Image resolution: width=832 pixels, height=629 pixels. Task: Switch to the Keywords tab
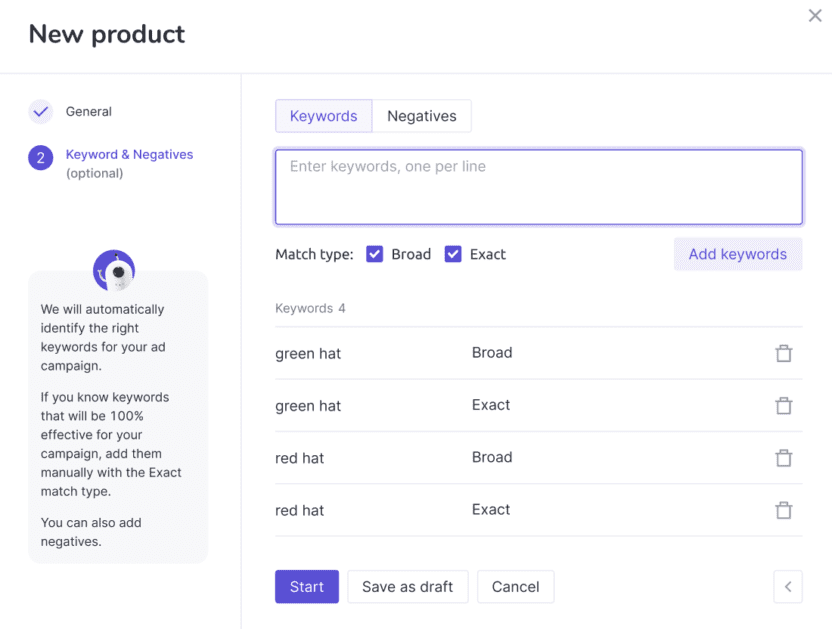pos(324,116)
